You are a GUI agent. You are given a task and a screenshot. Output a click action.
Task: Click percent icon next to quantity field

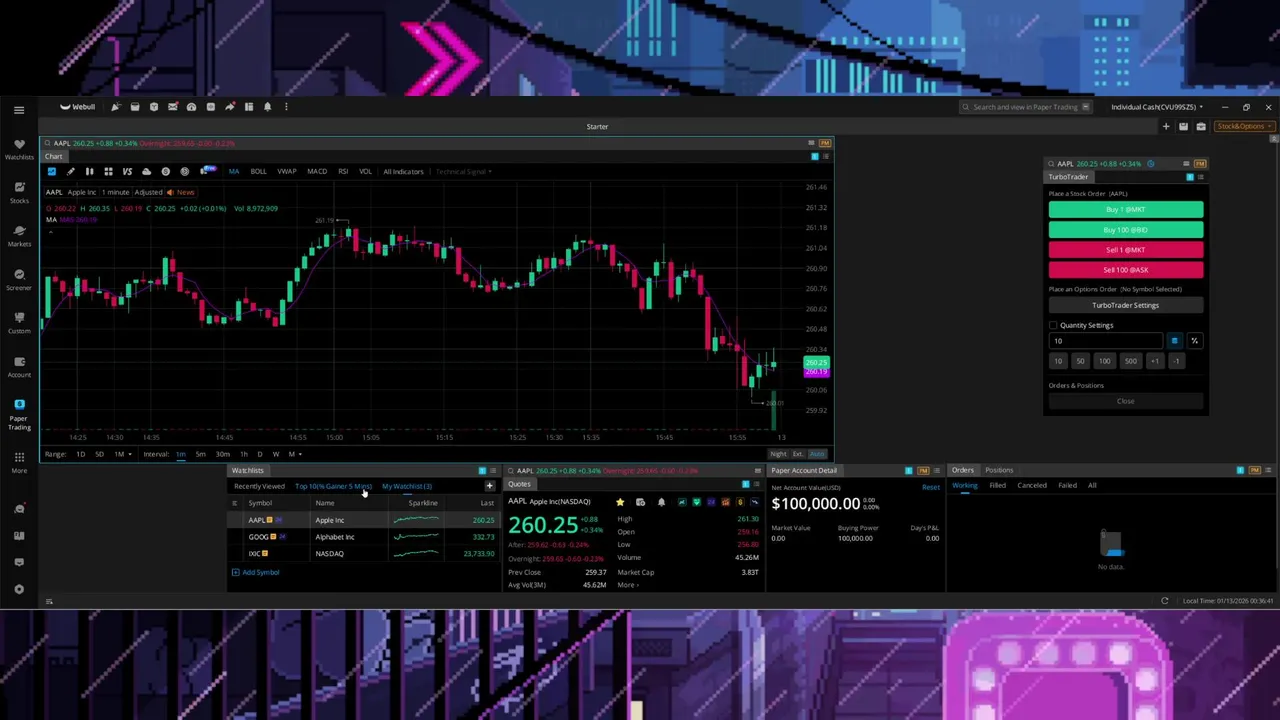[x=1194, y=341]
